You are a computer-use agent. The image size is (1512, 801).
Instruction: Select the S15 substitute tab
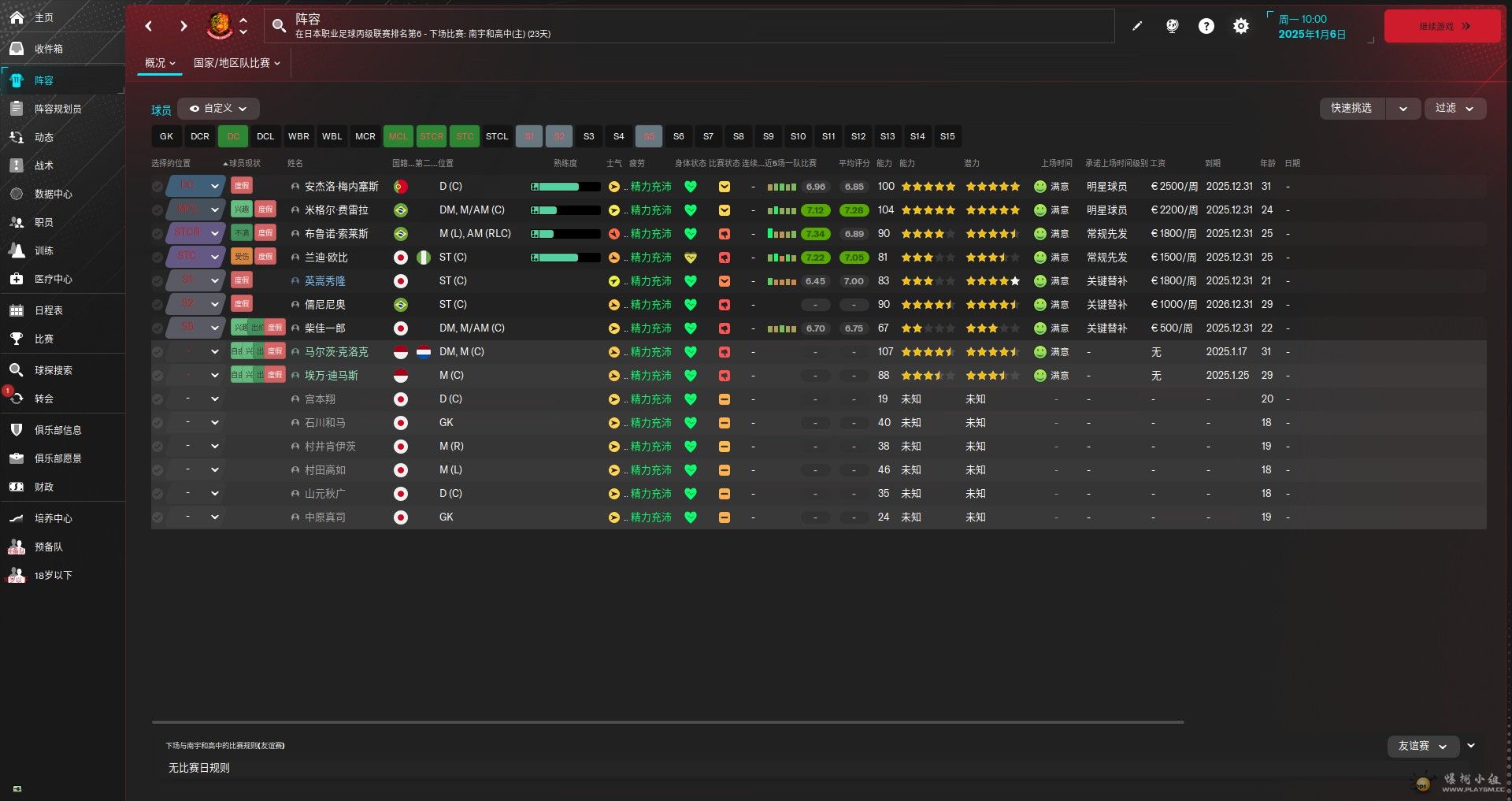coord(947,136)
